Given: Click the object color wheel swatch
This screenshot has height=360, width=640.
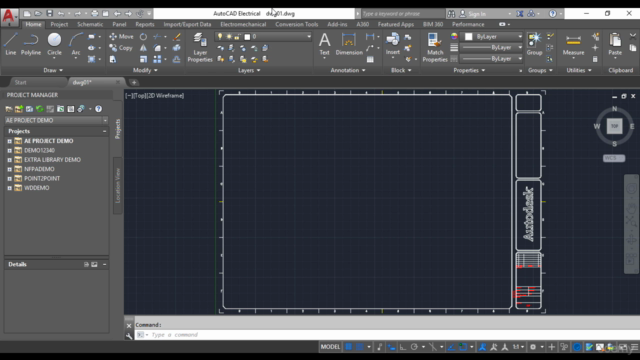Looking at the screenshot, I should (454, 37).
